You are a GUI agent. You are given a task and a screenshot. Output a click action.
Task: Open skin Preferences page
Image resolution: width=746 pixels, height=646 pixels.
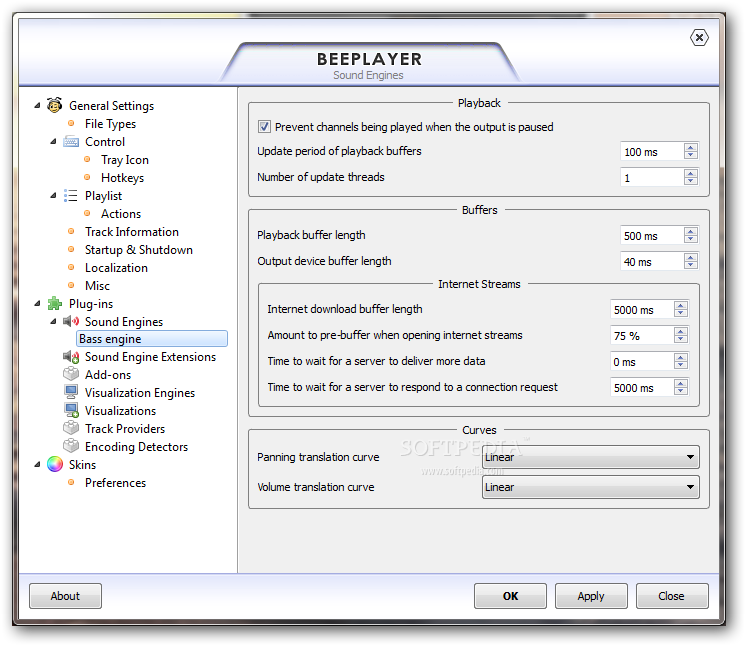(x=115, y=482)
